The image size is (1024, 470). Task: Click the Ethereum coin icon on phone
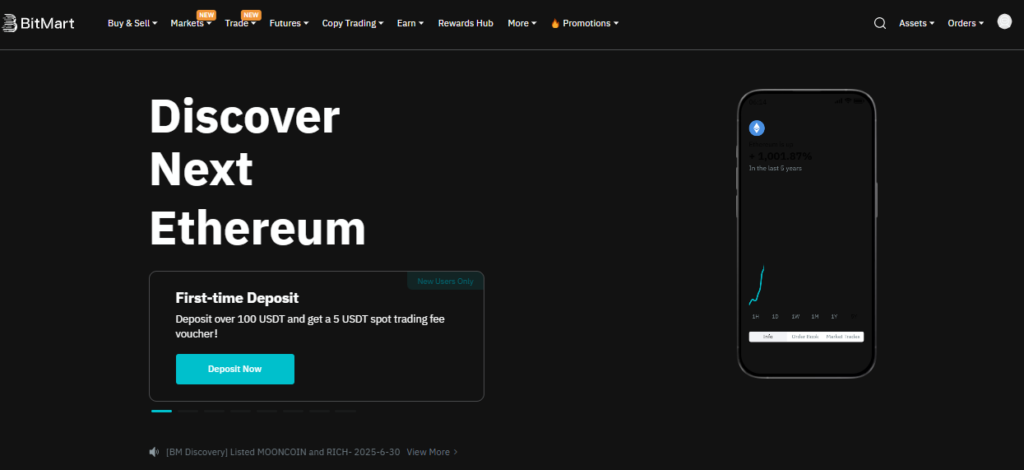(x=757, y=128)
